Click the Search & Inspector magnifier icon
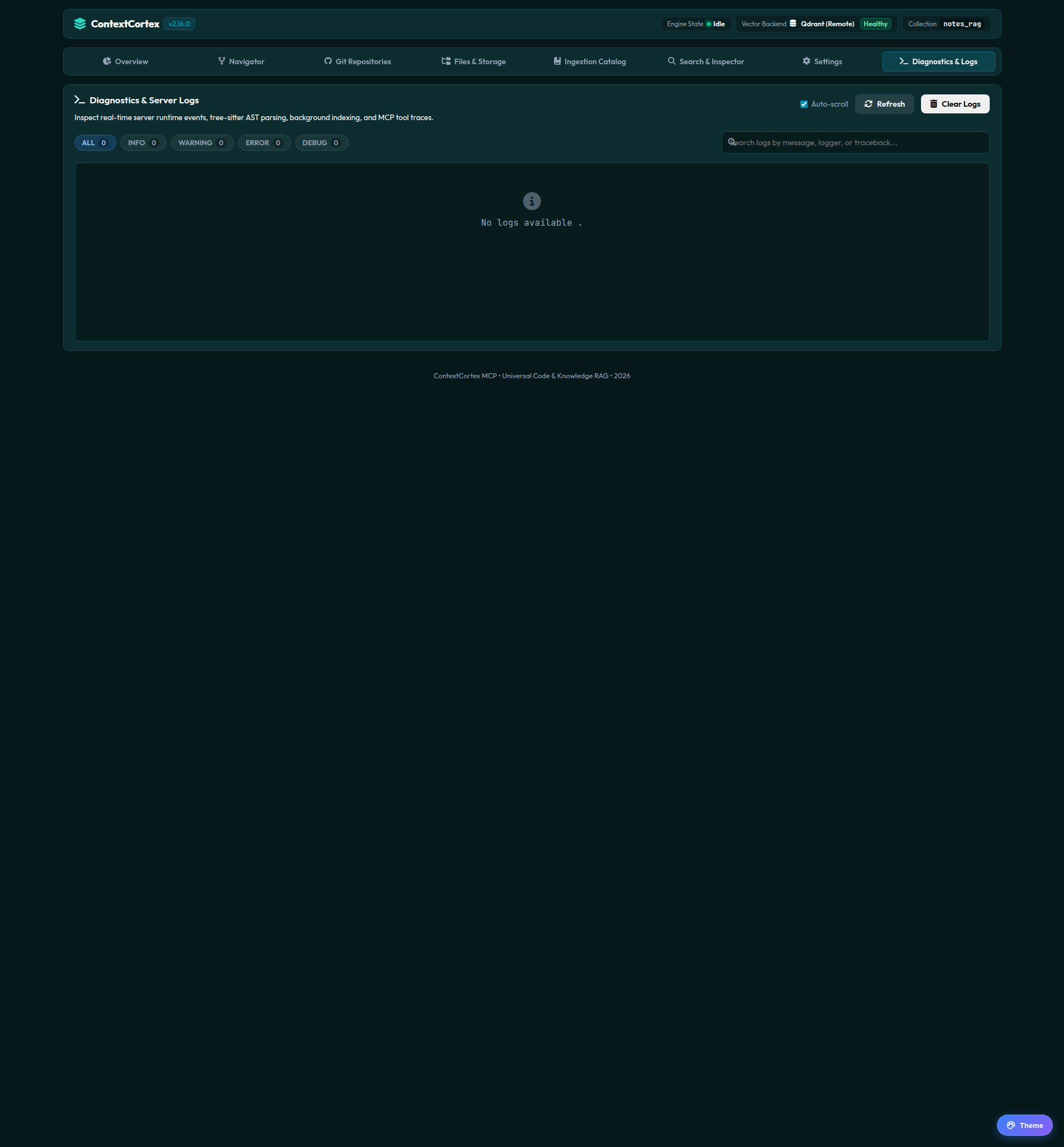 pos(672,61)
